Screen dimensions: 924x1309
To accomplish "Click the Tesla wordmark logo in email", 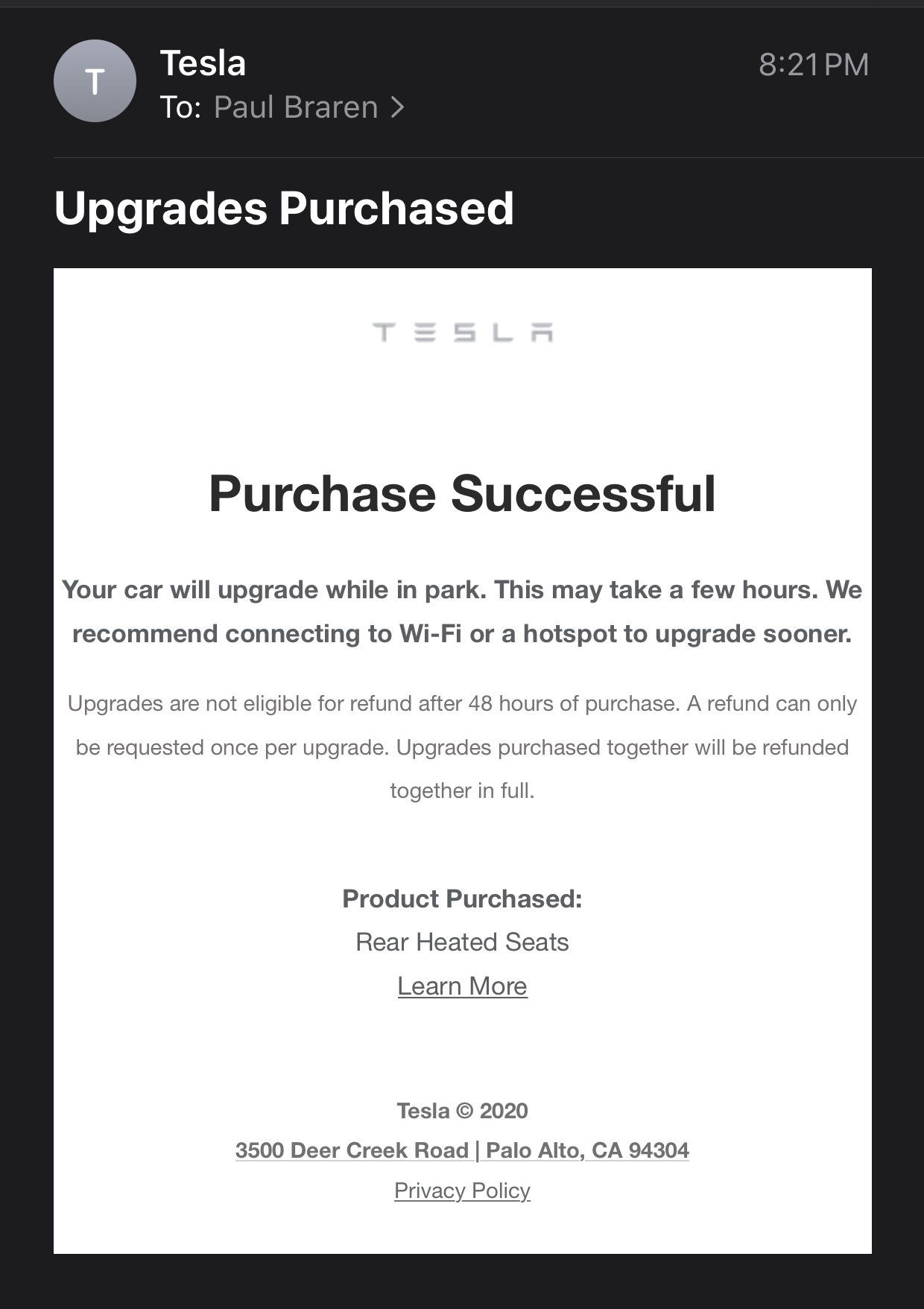I will point(462,332).
